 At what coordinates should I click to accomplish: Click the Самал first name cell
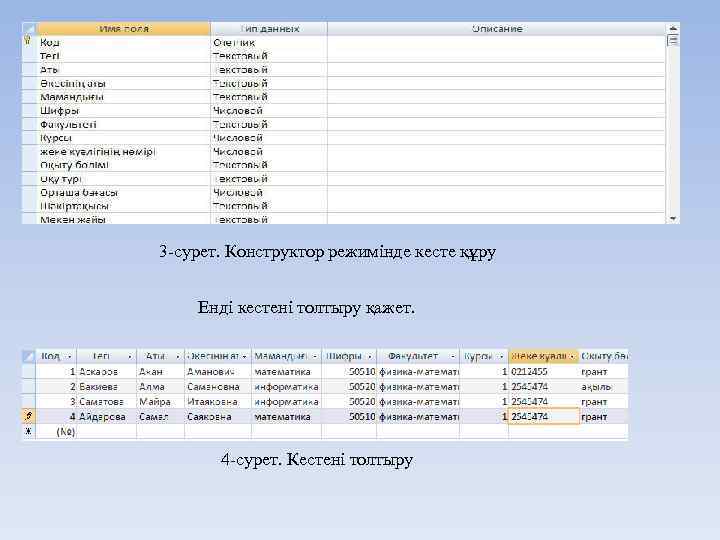(x=160, y=416)
